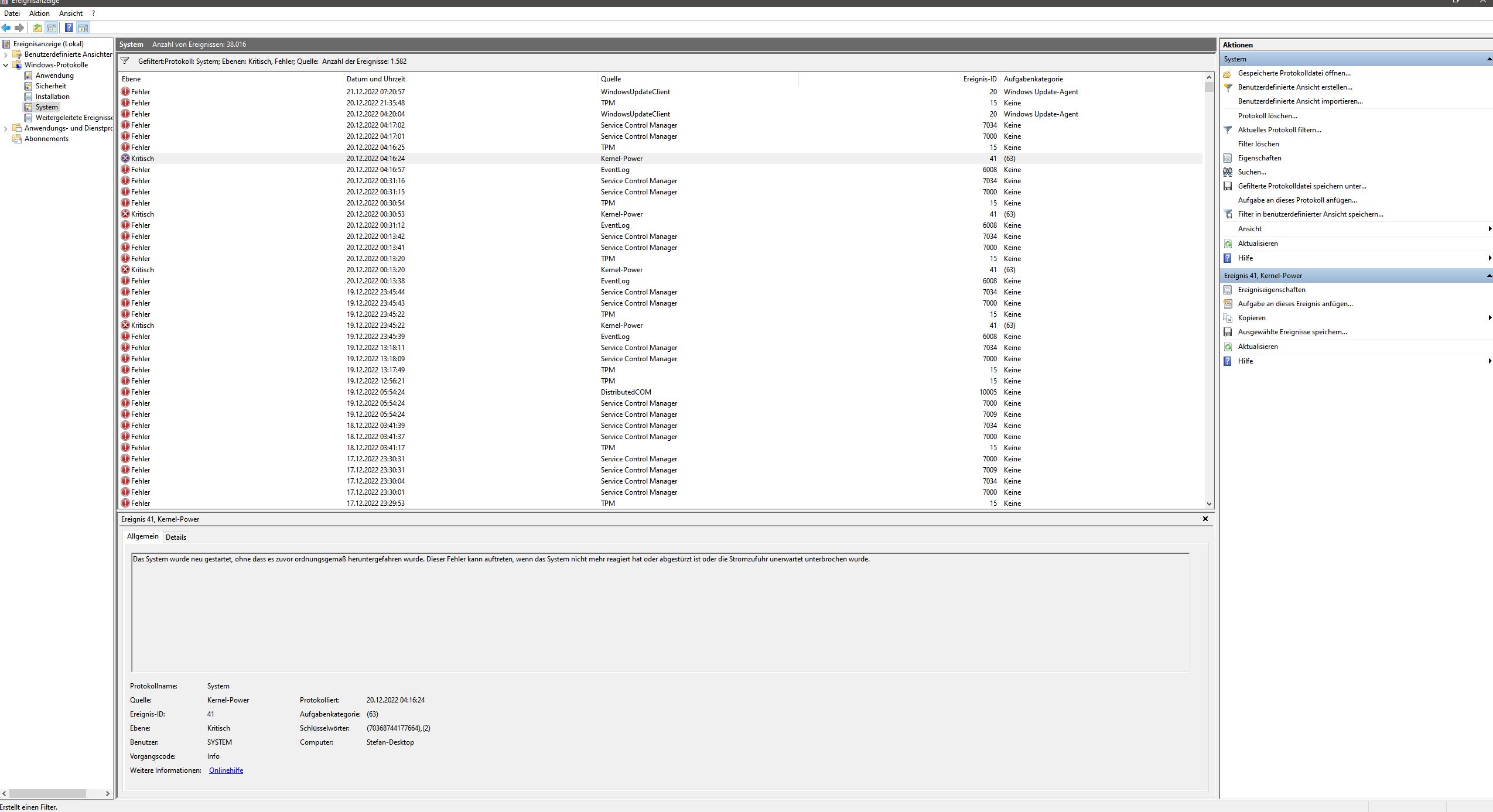Click the blue help question-mark toolbar icon
The width and height of the screenshot is (1493, 812).
[x=69, y=28]
